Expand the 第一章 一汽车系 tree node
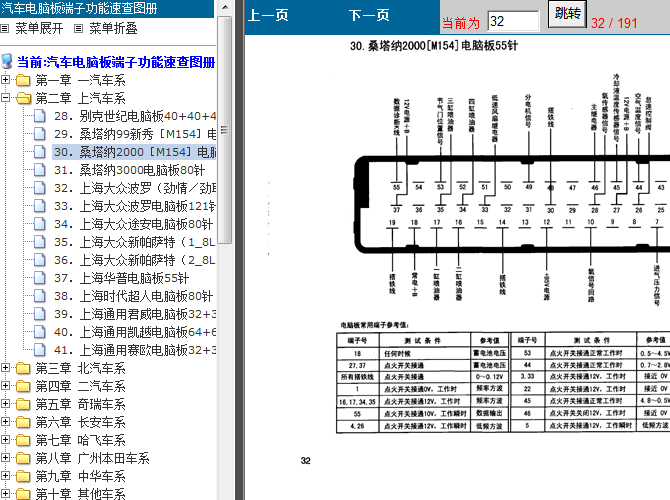This screenshot has width=670, height=500. [x=5, y=79]
